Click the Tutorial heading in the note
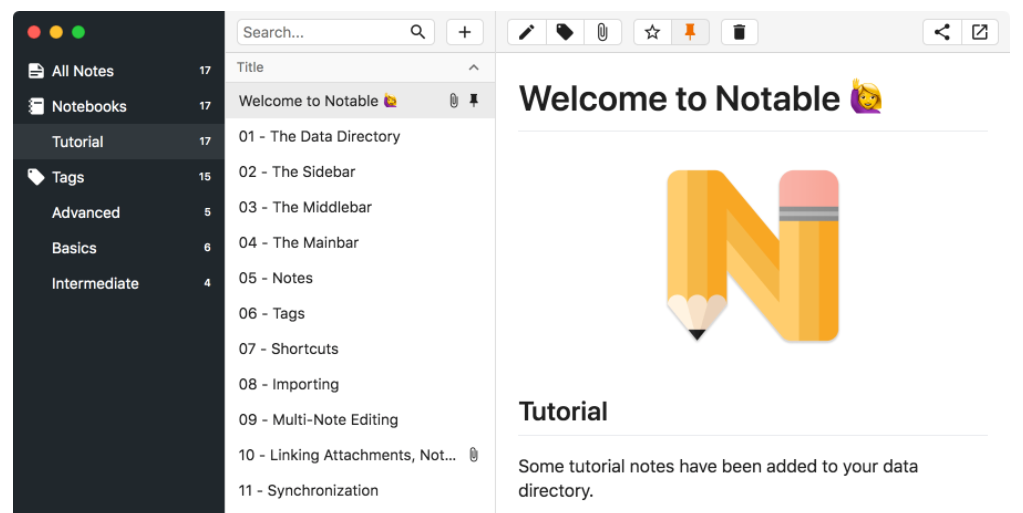The width and height of the screenshot is (1023, 513). click(563, 412)
